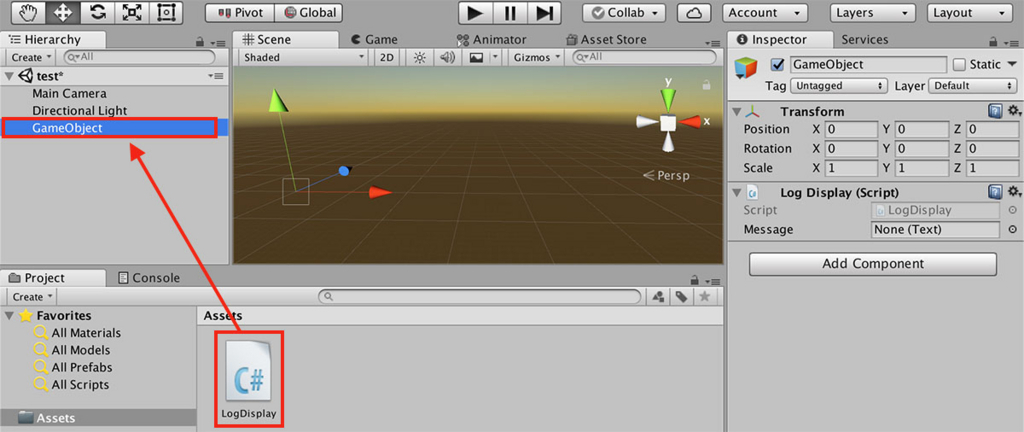Start Play mode
Viewport: 1024px width, 432px height.
(475, 12)
